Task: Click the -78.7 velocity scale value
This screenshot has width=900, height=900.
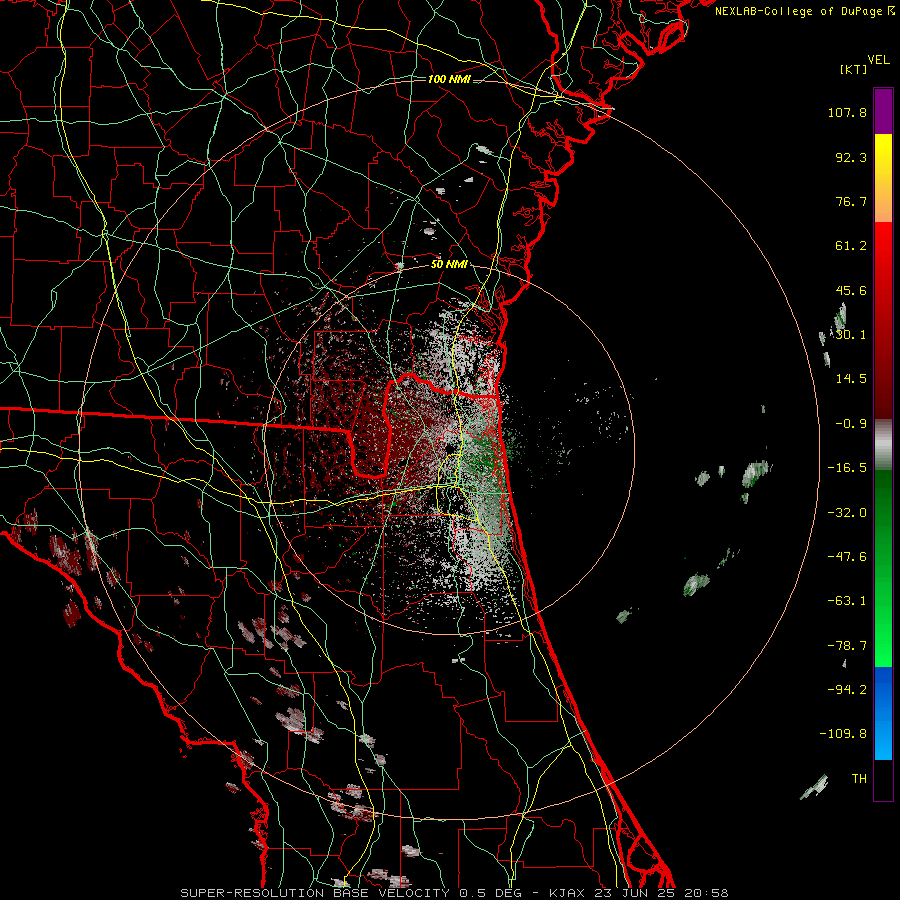Action: [847, 646]
